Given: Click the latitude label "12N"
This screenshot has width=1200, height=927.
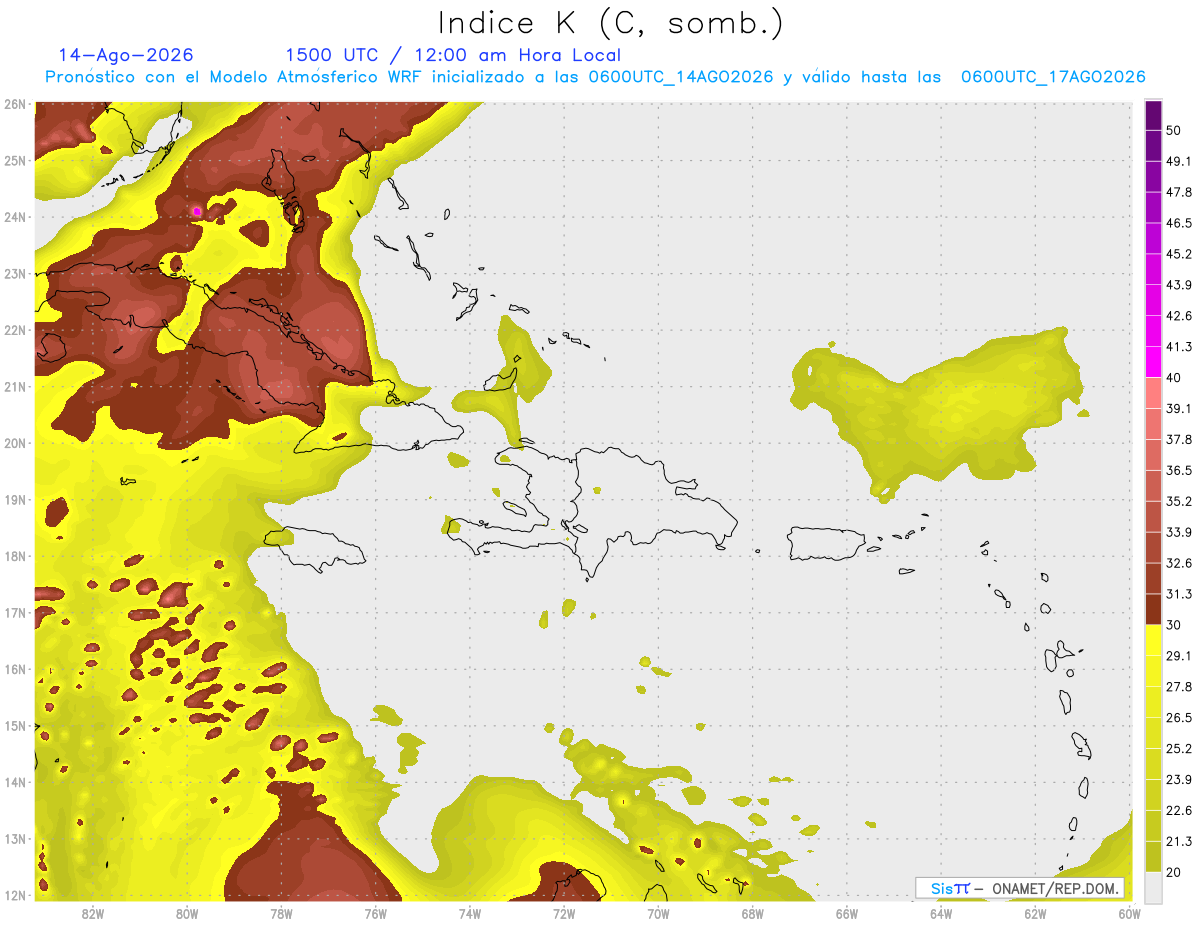Looking at the screenshot, I should pyautogui.click(x=15, y=895).
